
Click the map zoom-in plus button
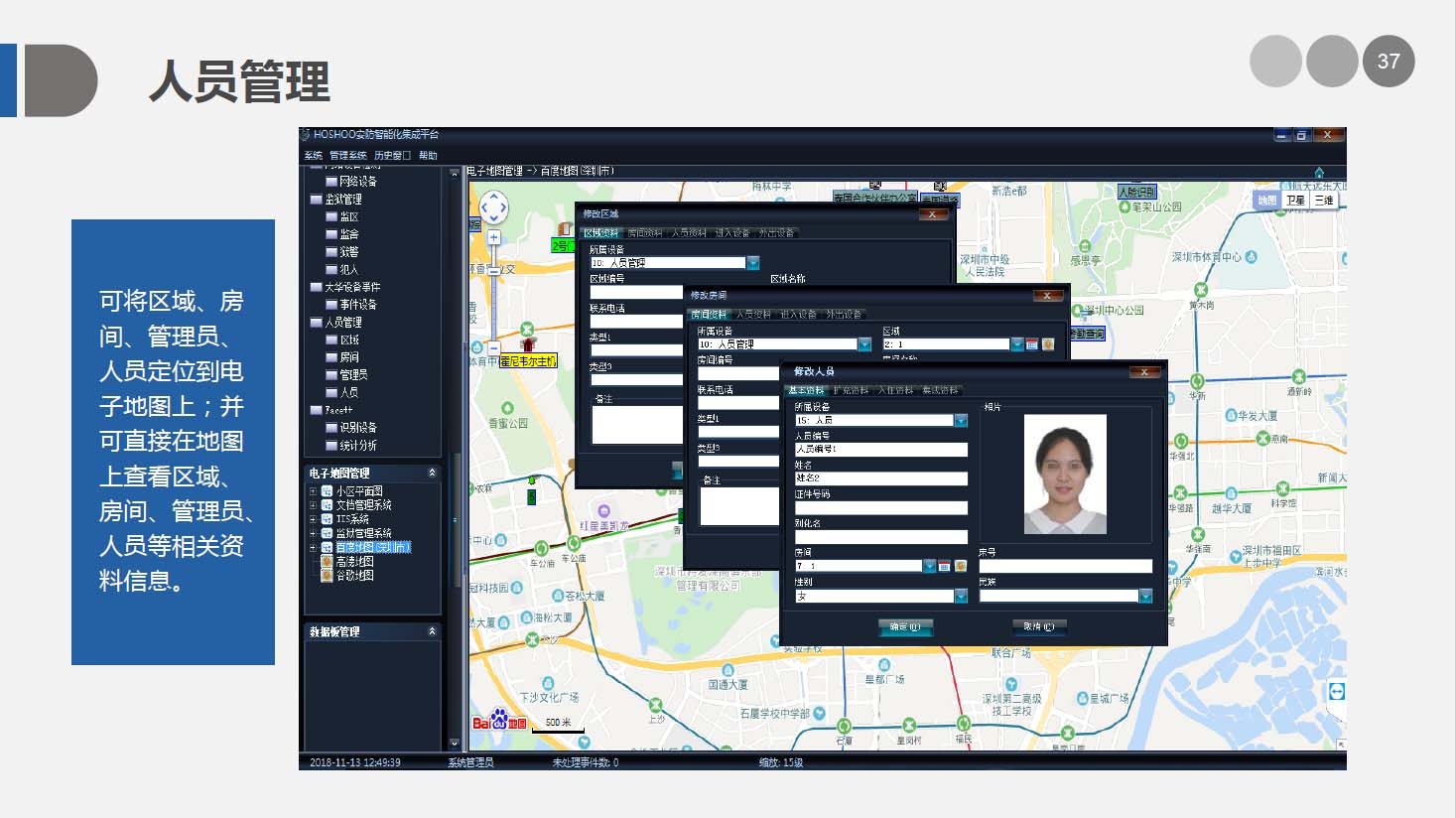point(493,237)
